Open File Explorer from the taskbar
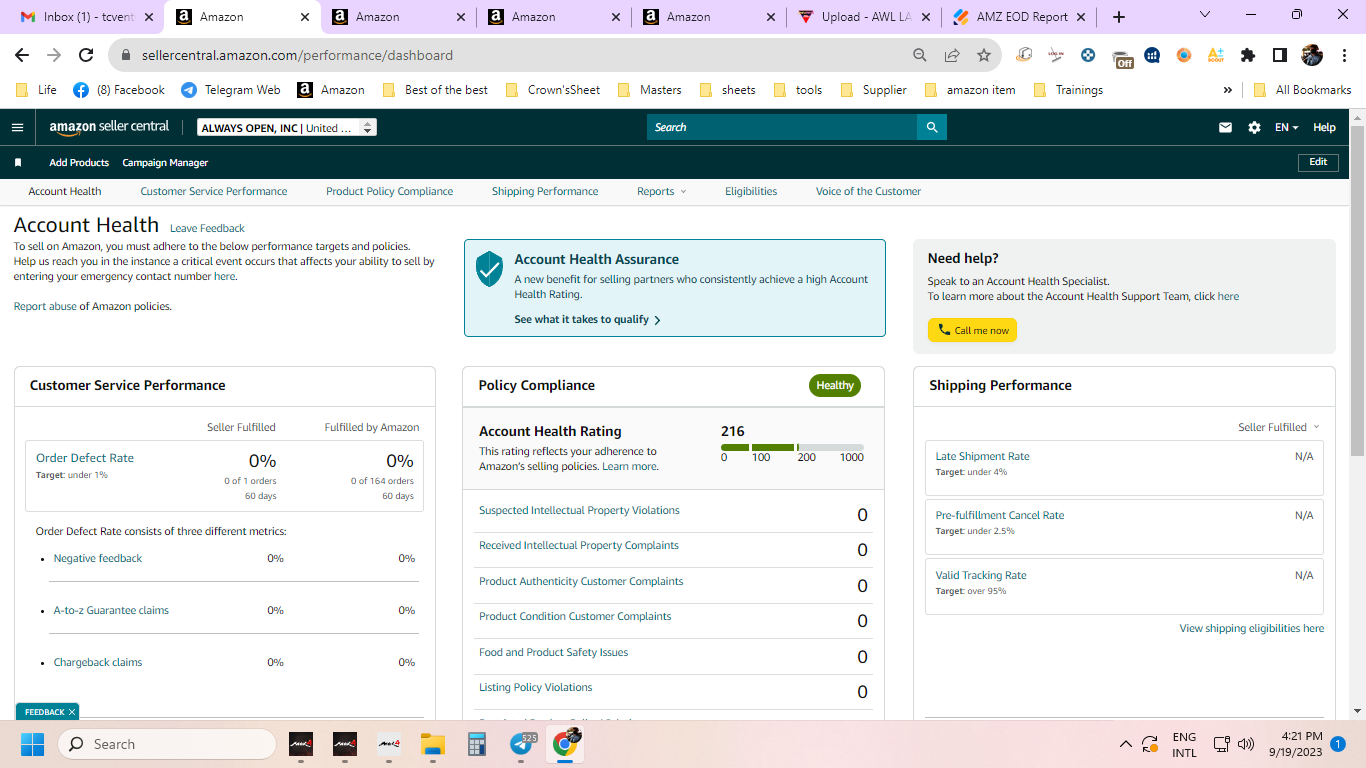The width and height of the screenshot is (1366, 768). tap(432, 744)
